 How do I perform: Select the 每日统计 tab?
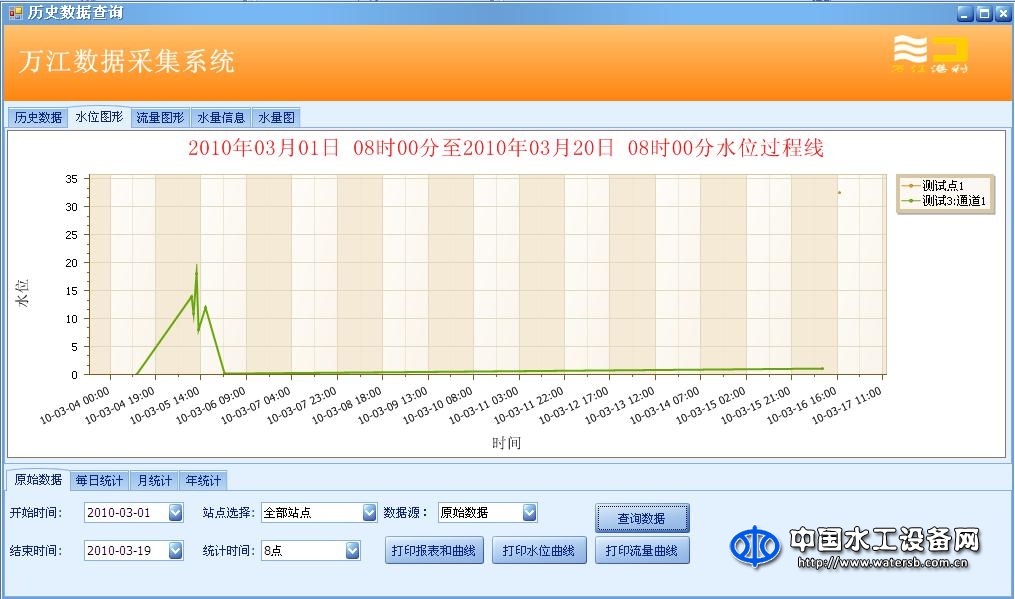tap(100, 480)
